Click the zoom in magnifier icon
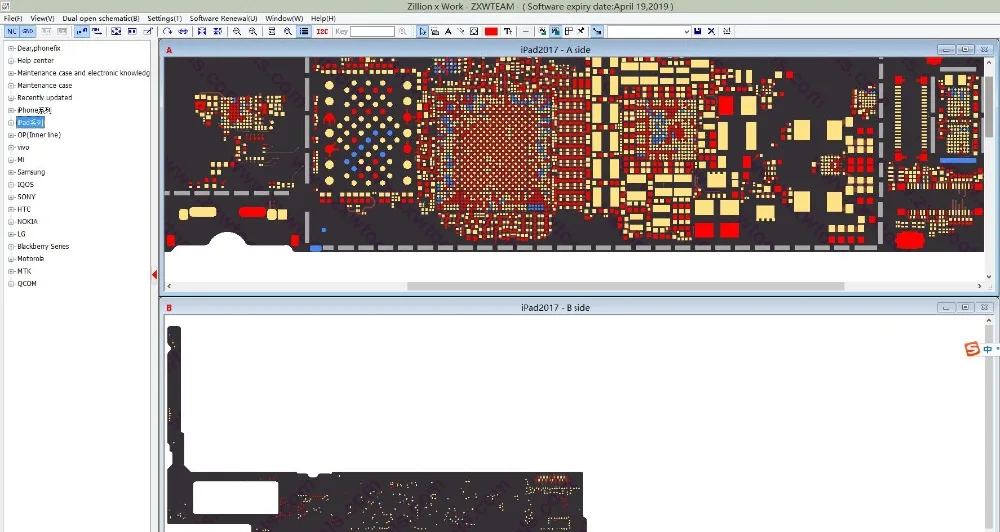1000x532 pixels. pos(253,31)
